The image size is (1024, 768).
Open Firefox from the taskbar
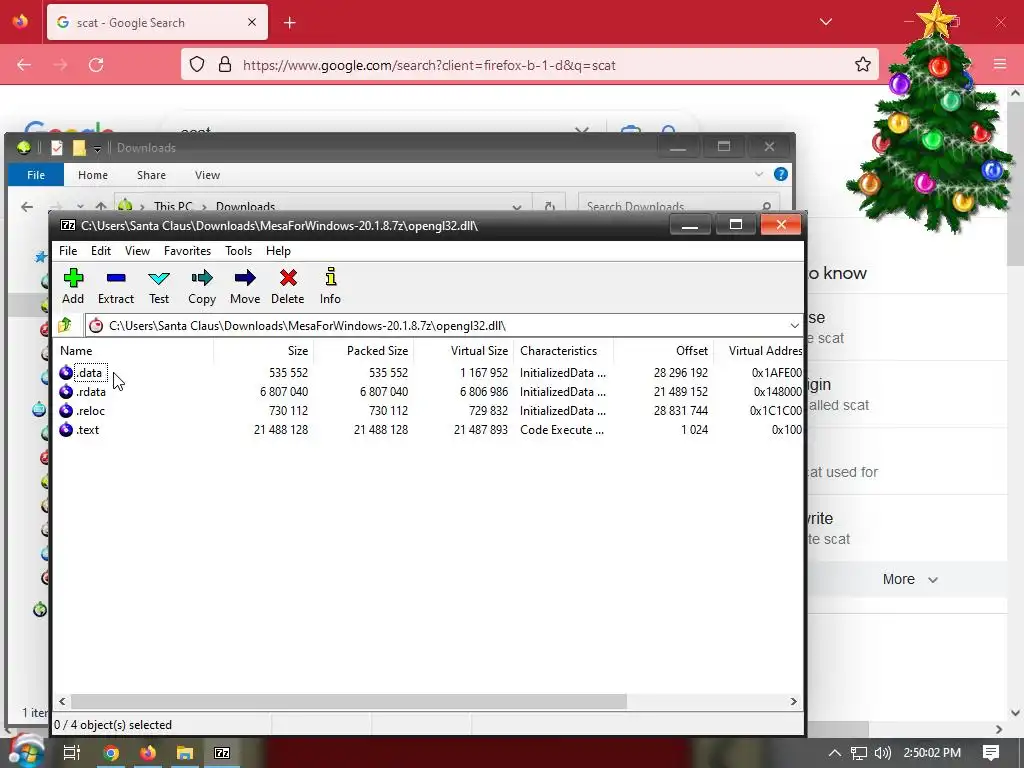click(148, 753)
